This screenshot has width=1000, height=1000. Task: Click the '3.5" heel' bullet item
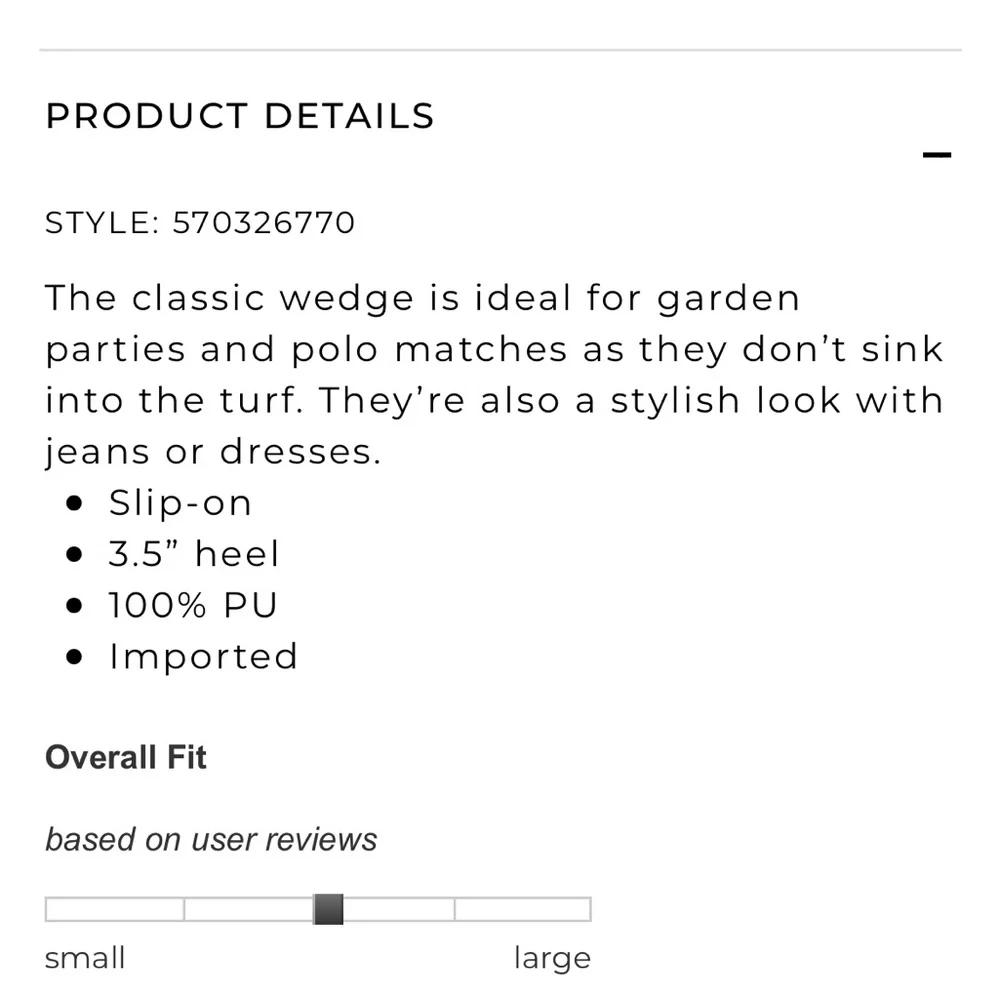pyautogui.click(x=194, y=554)
